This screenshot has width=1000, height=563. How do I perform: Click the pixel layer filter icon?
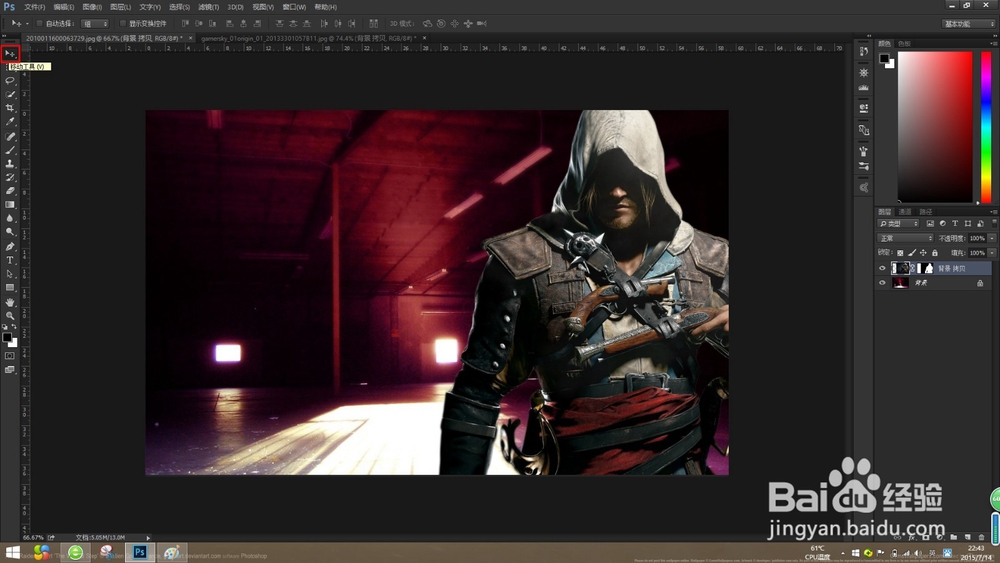(930, 224)
